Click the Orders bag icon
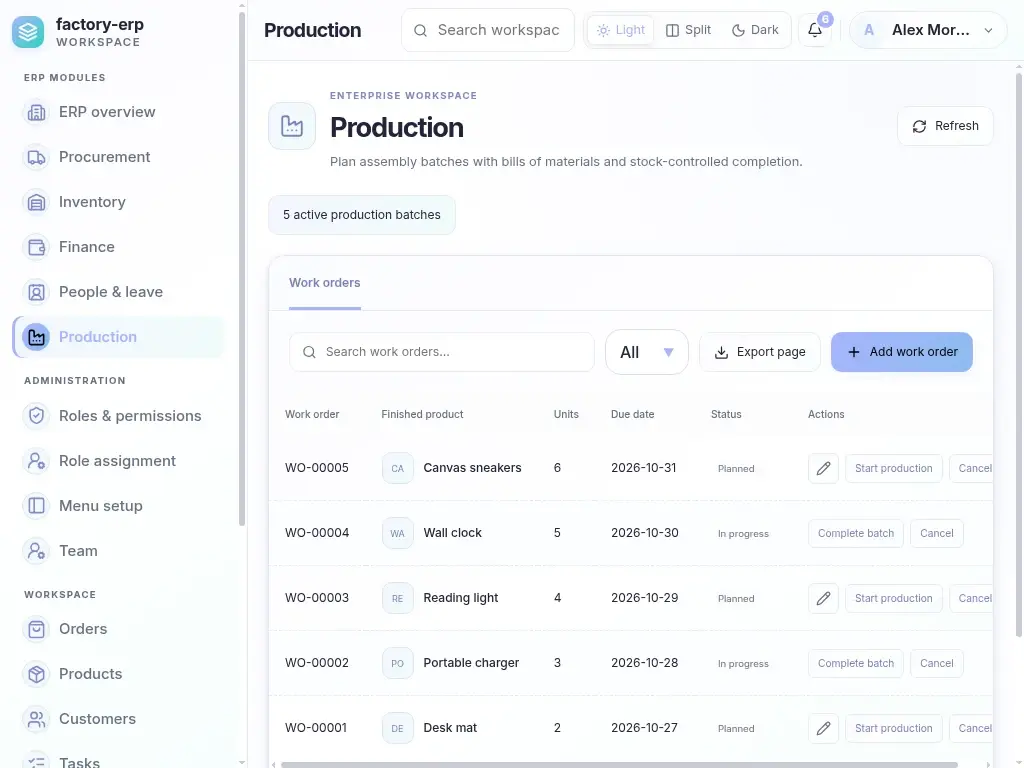 [x=37, y=629]
